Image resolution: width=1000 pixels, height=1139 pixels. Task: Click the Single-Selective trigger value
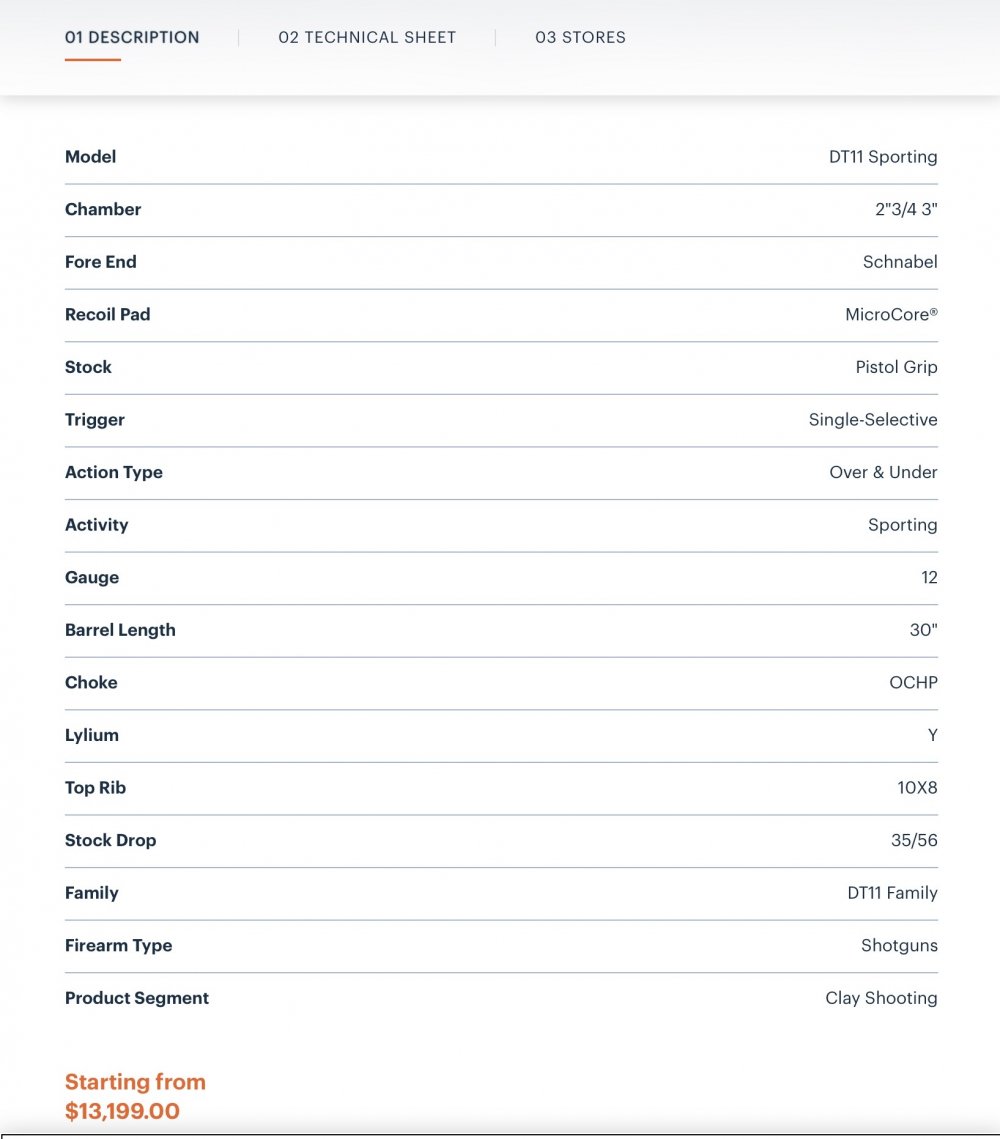pyautogui.click(x=873, y=419)
